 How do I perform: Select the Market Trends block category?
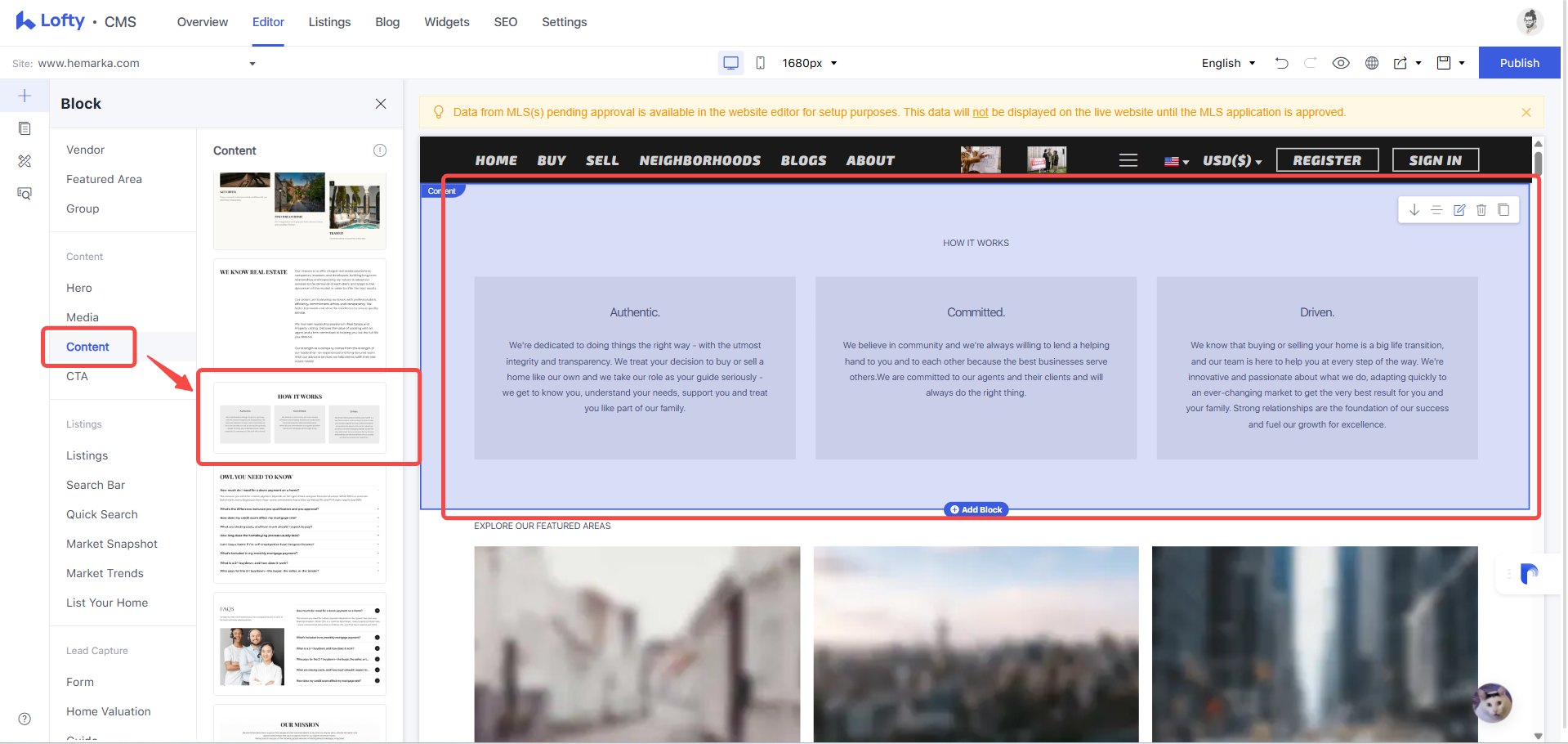(105, 573)
